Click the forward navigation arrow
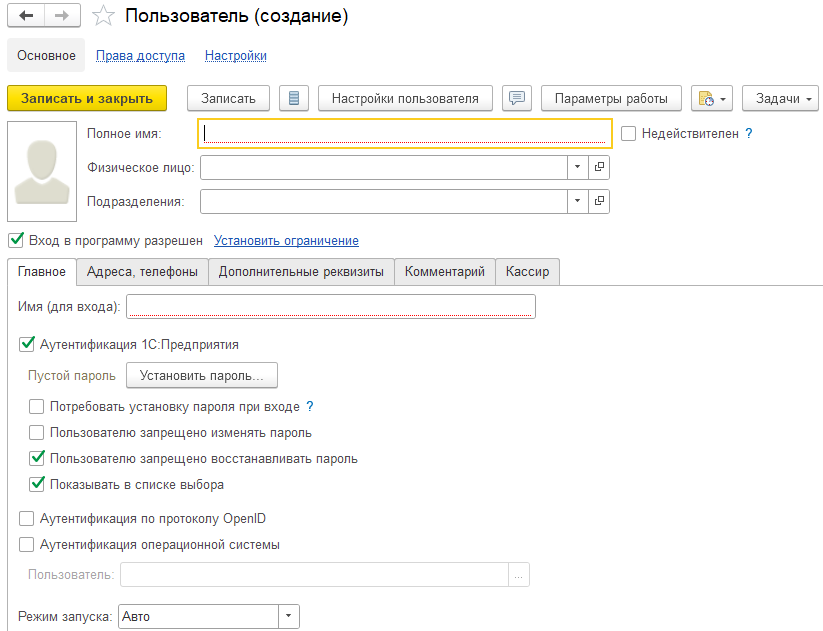This screenshot has width=823, height=631. point(62,16)
